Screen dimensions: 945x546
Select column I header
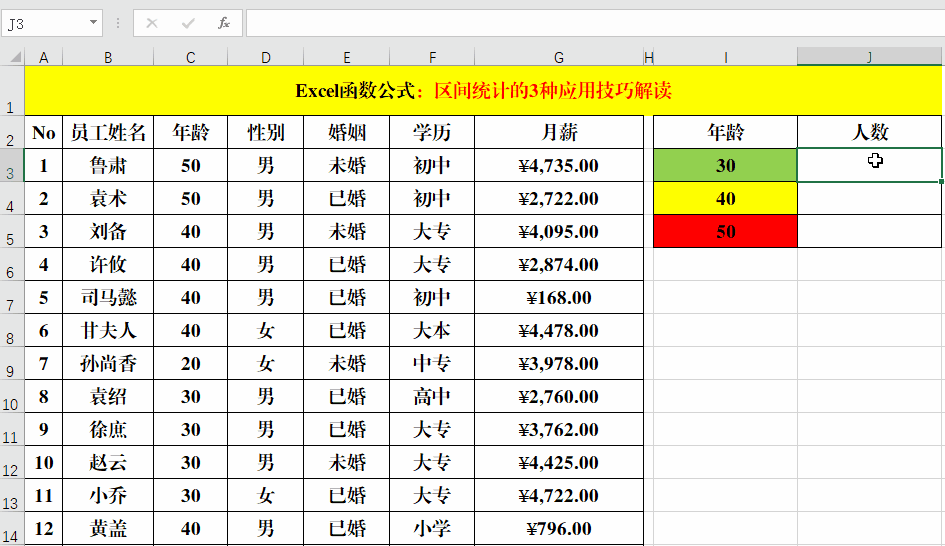(726, 57)
